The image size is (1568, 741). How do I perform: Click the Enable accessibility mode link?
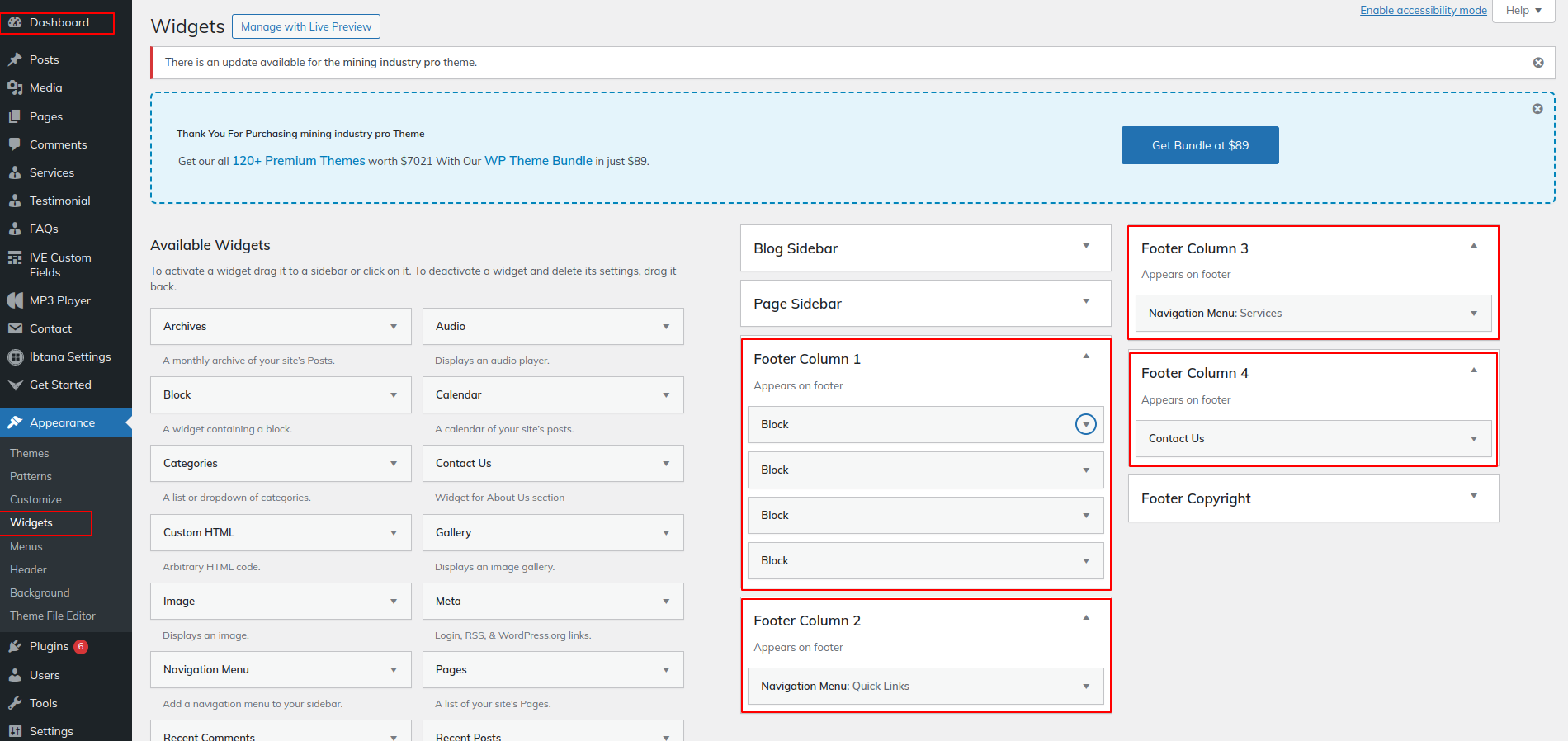[1423, 10]
